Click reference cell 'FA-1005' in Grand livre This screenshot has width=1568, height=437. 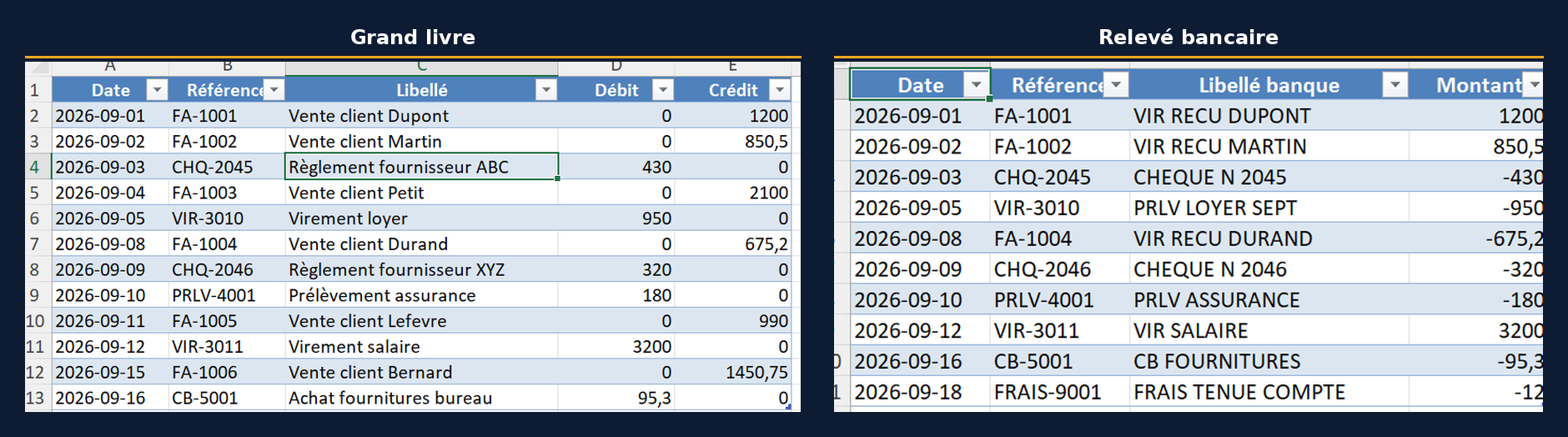[x=227, y=321]
